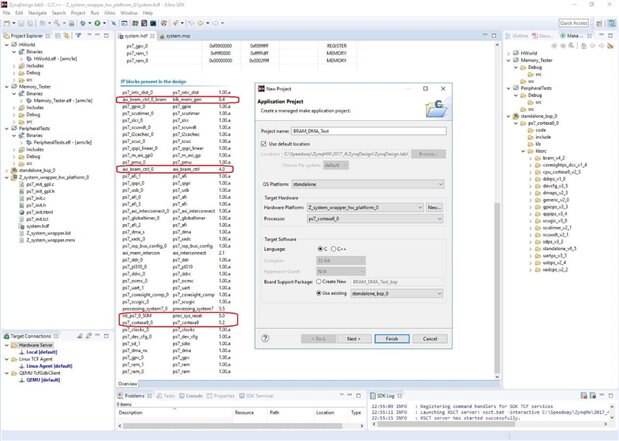Toggle the Use default location checkbox
The image size is (619, 441).
click(264, 143)
